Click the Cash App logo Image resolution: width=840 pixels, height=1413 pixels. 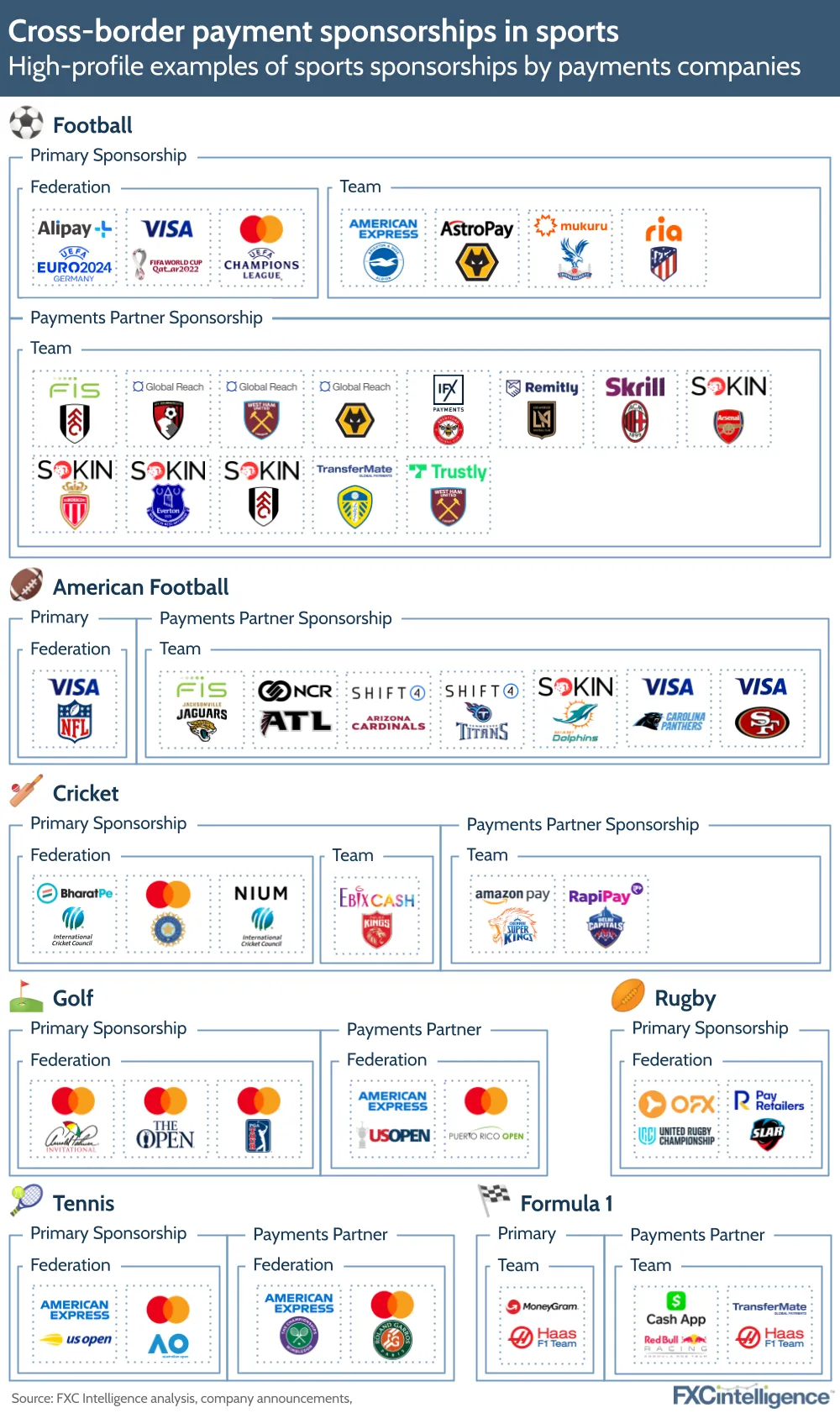[675, 1310]
